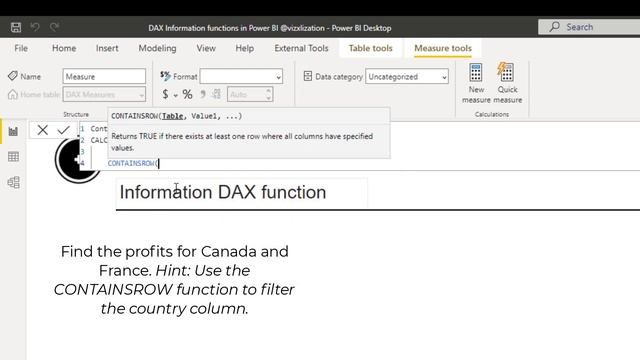The image size is (640, 360).
Task: Click the New measure button
Action: pos(476,83)
